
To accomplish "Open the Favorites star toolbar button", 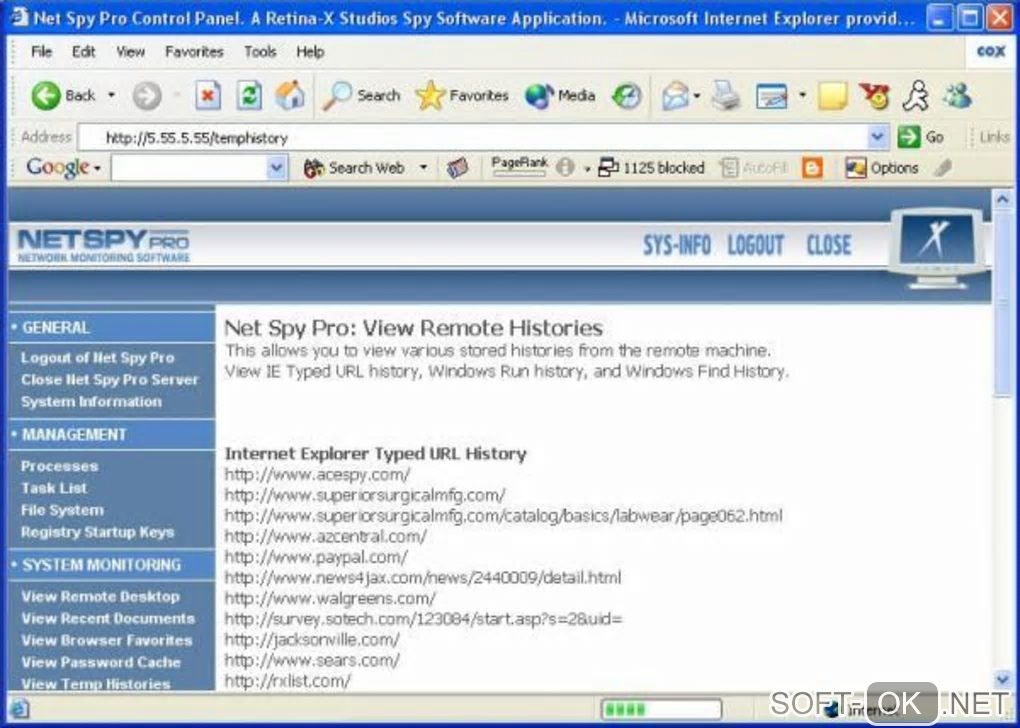I will 462,96.
